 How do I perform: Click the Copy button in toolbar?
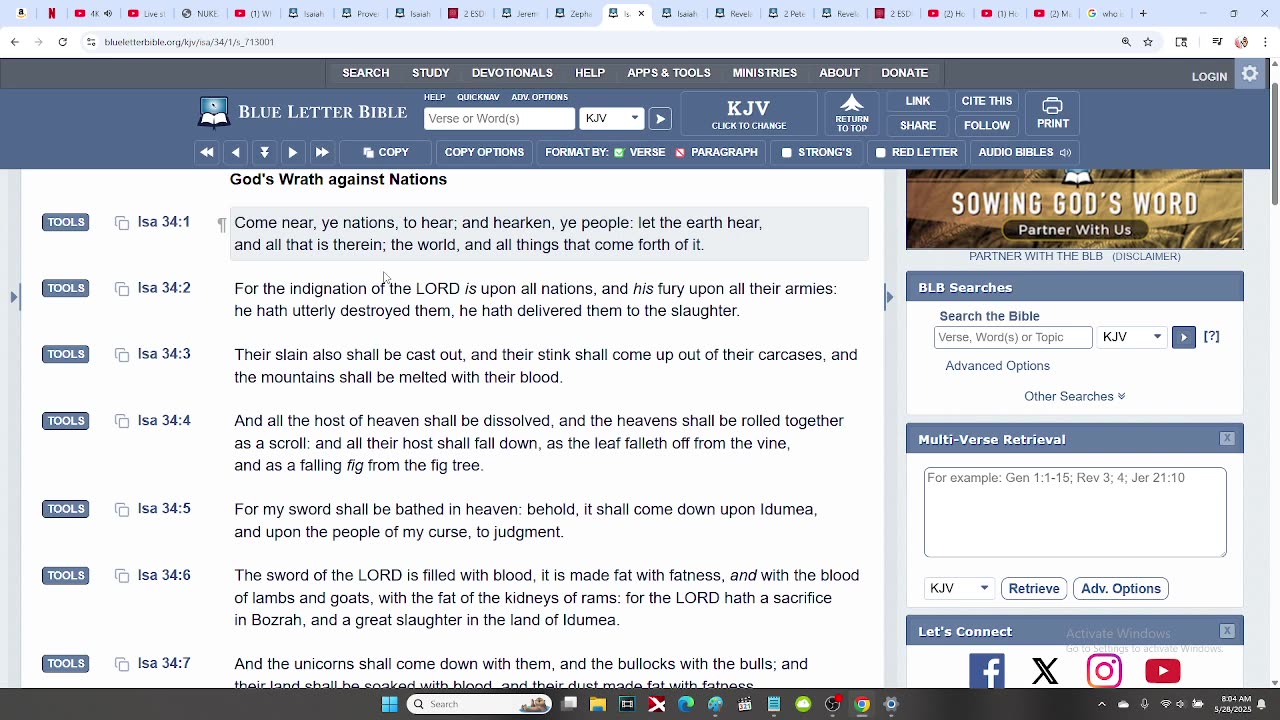click(x=386, y=152)
